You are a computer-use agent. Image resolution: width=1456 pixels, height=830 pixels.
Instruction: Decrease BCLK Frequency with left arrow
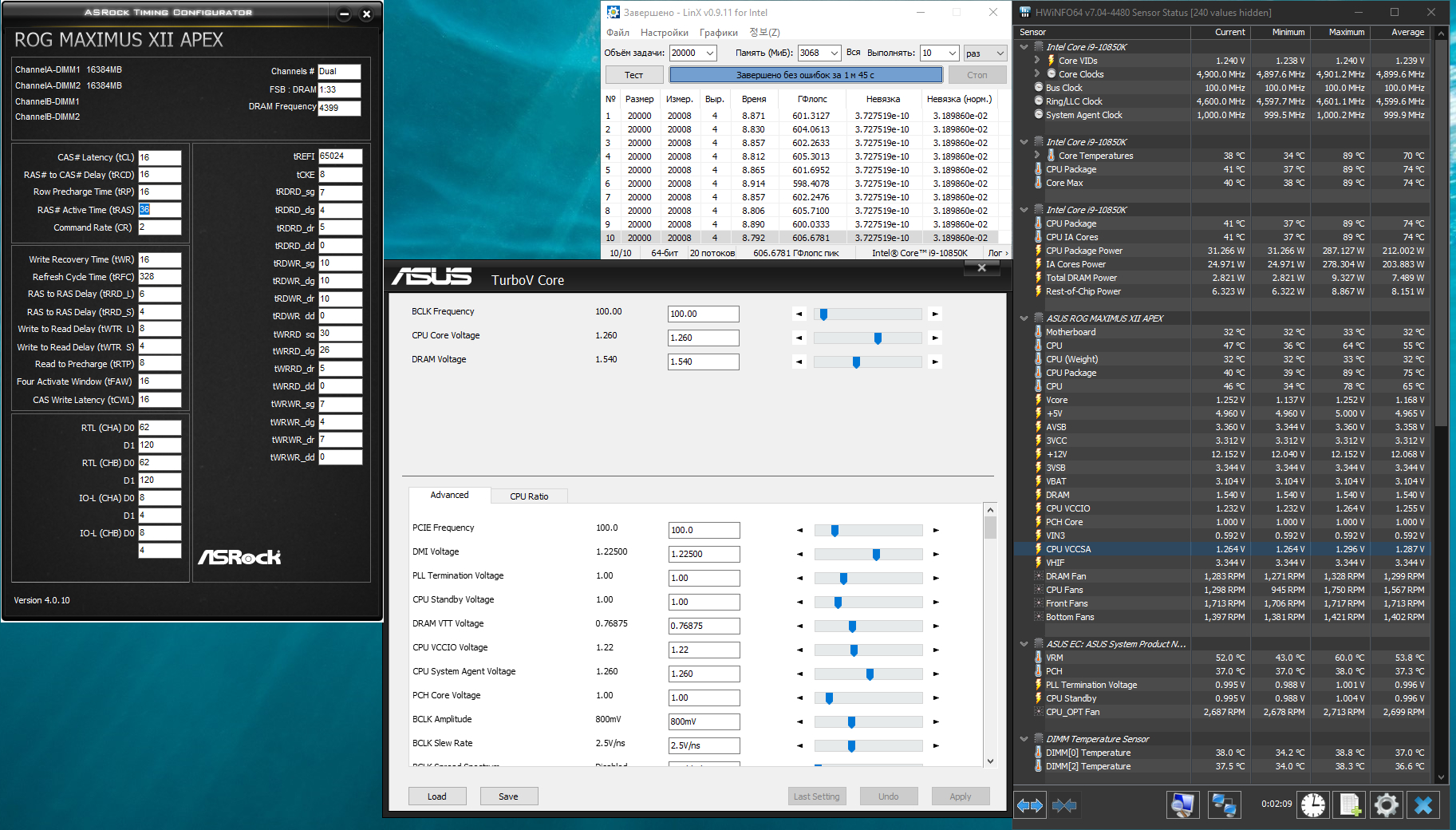tap(799, 314)
